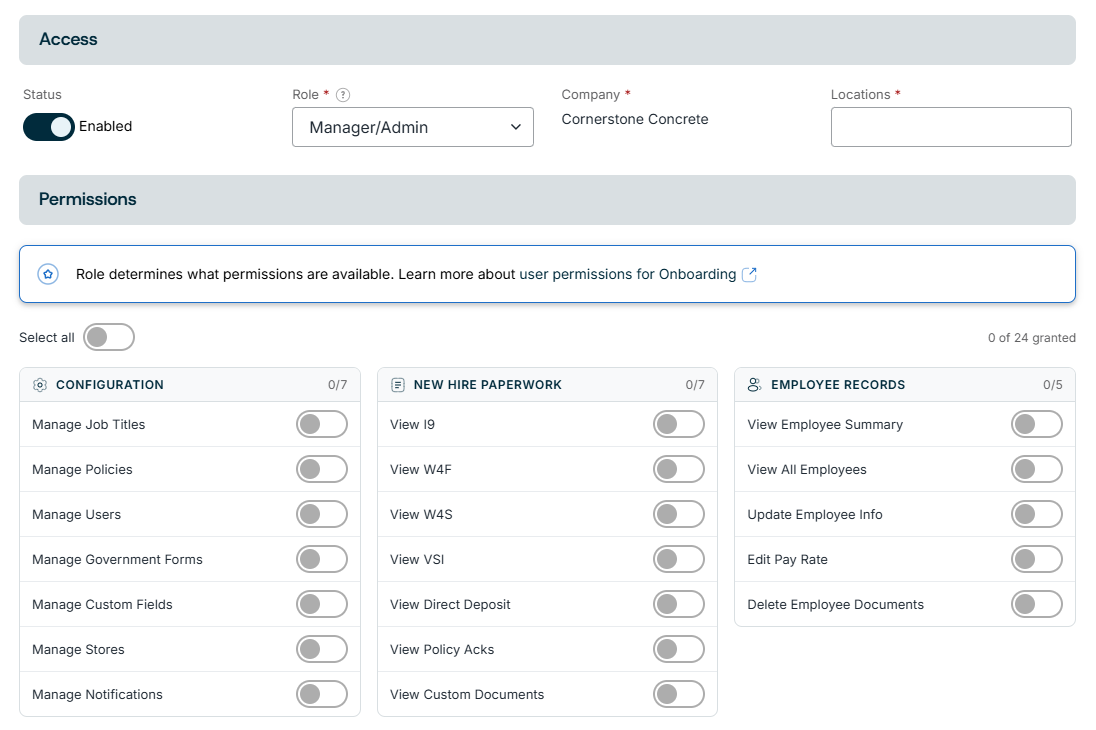Toggle Manage Government Forms permission
Viewport: 1096px width, 730px height.
point(322,559)
